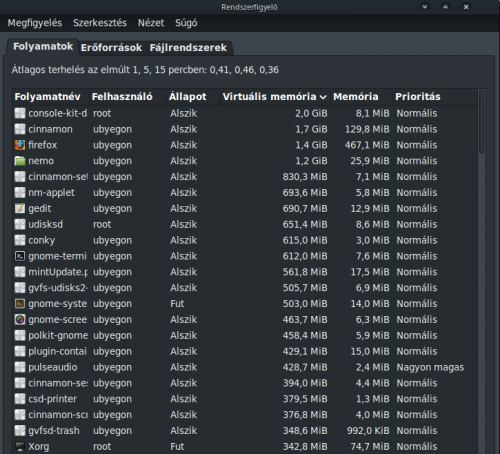This screenshot has height=454, width=500.
Task: Click the console-kit-d process icon
Action: tap(20, 113)
